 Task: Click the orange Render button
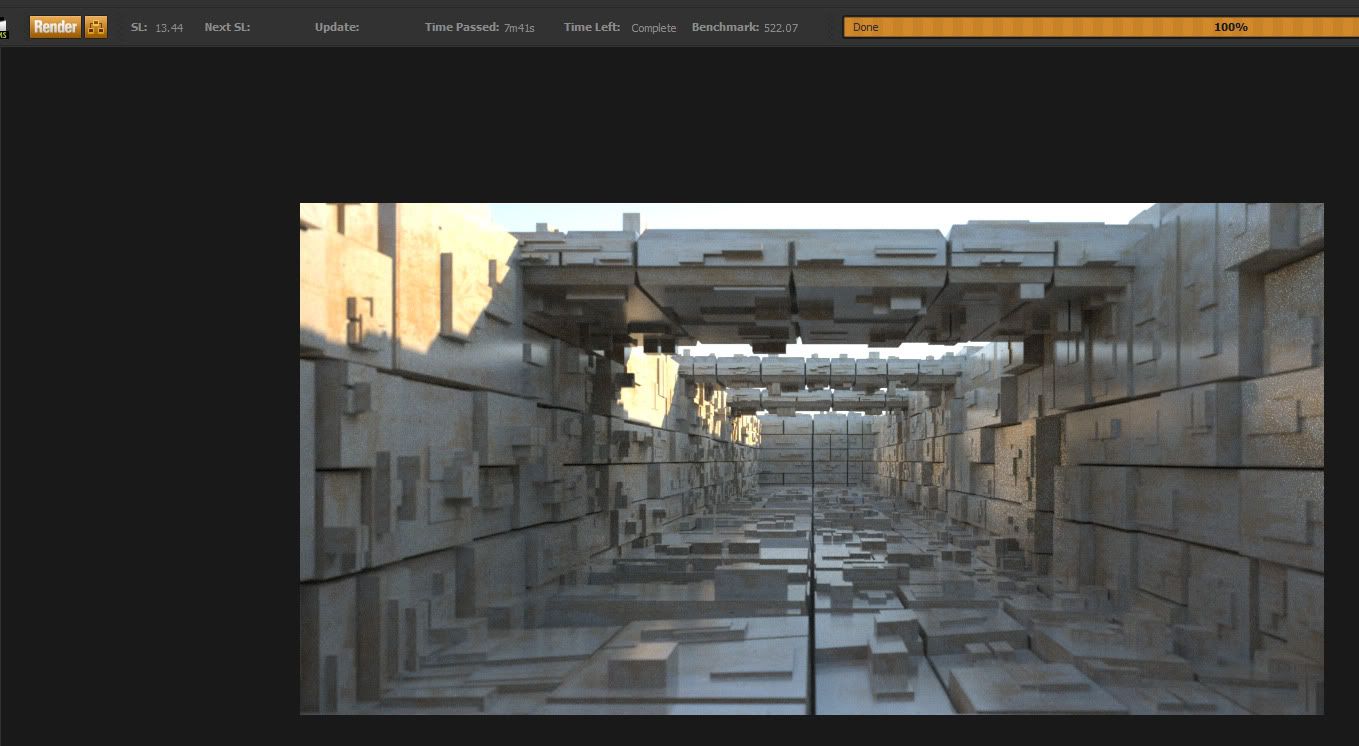point(55,27)
